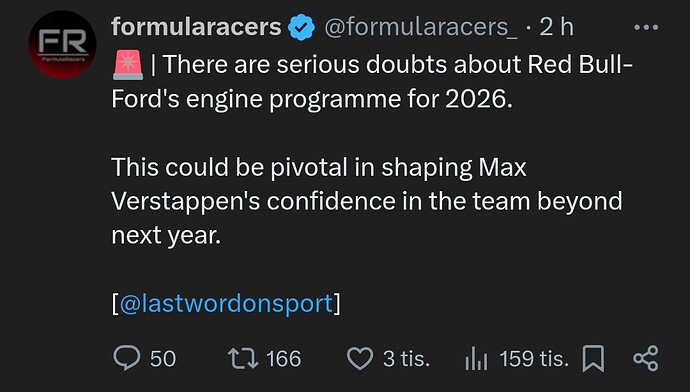Open the @lastwordonsport mention link
This screenshot has width=690, height=392.
click(x=226, y=304)
